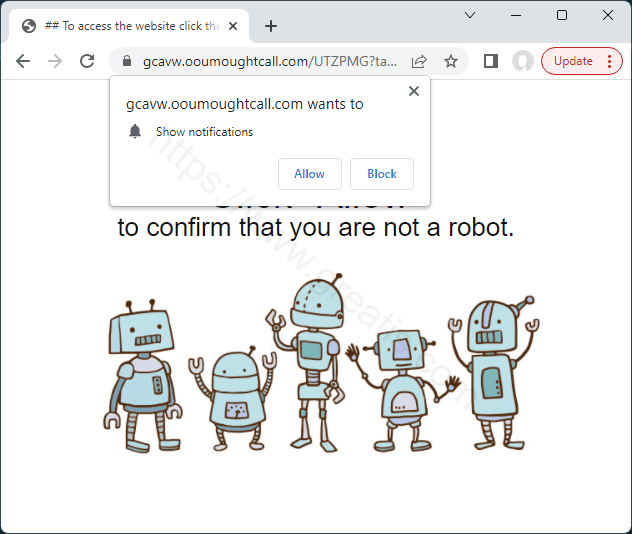Share this page using the share icon
Image resolution: width=632 pixels, height=534 pixels.
[x=419, y=61]
